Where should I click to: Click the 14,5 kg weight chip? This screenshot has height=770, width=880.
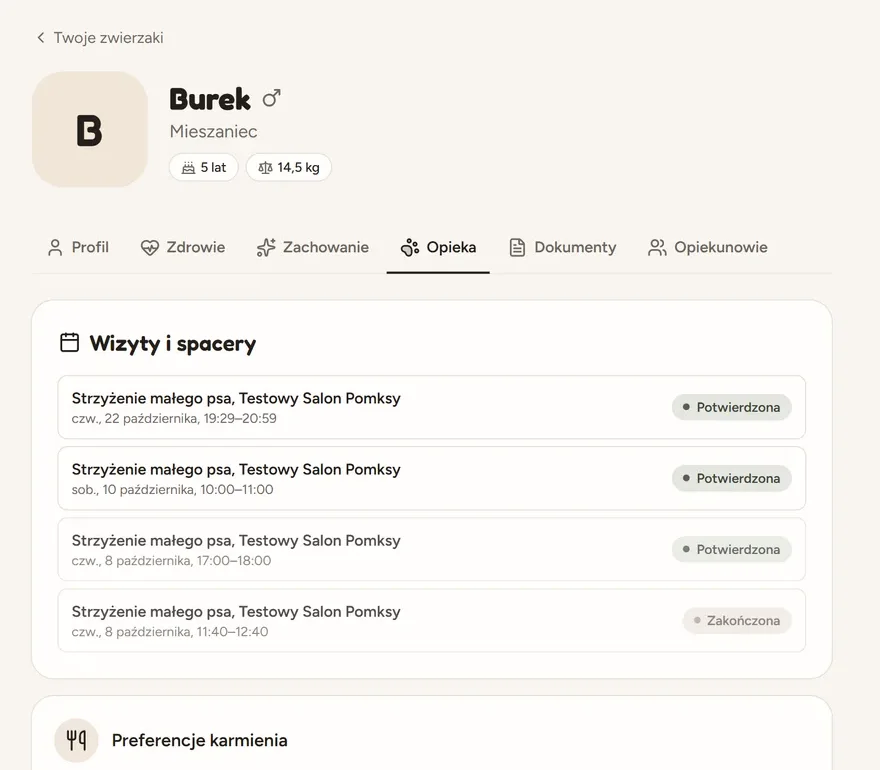click(288, 167)
